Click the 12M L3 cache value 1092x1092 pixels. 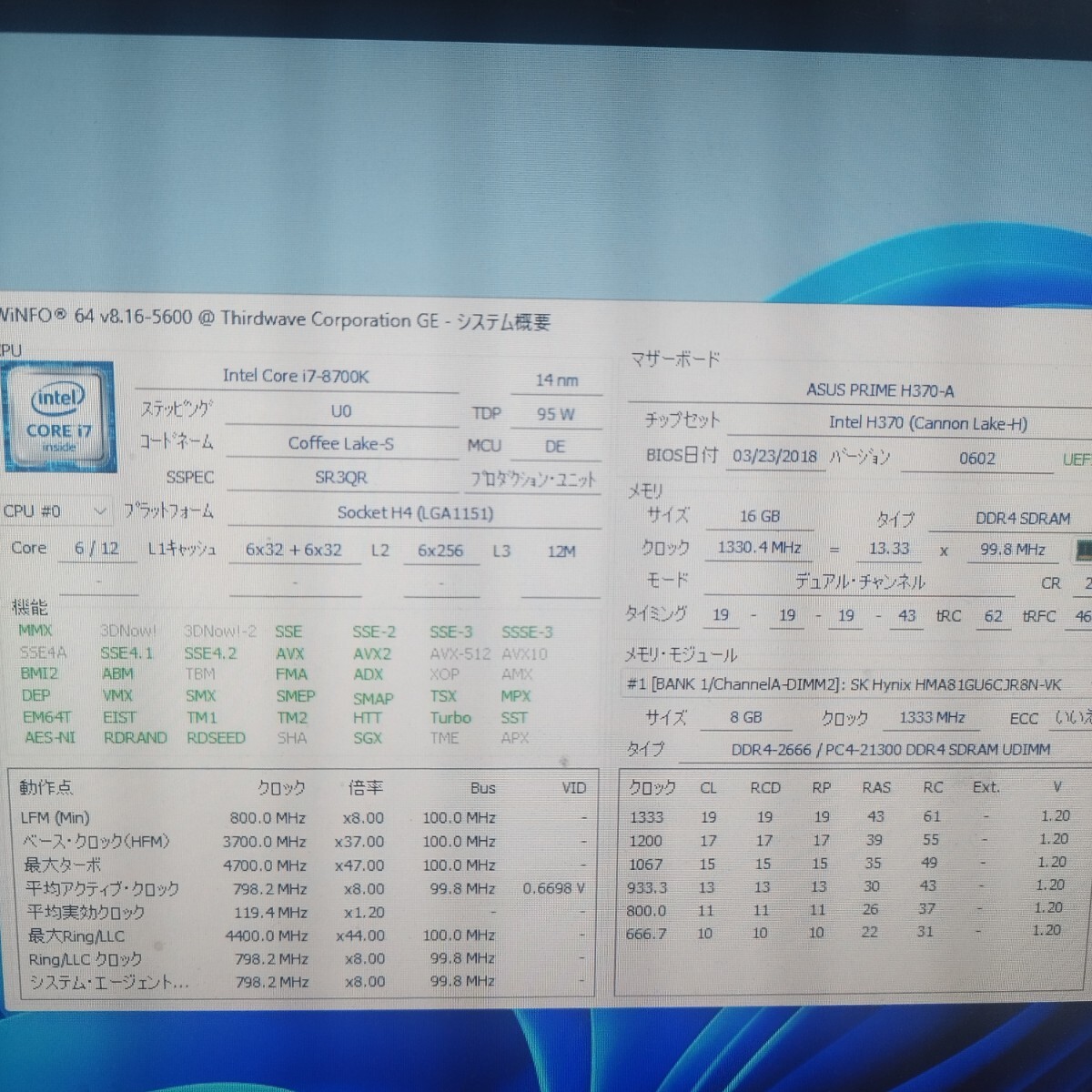tap(561, 551)
